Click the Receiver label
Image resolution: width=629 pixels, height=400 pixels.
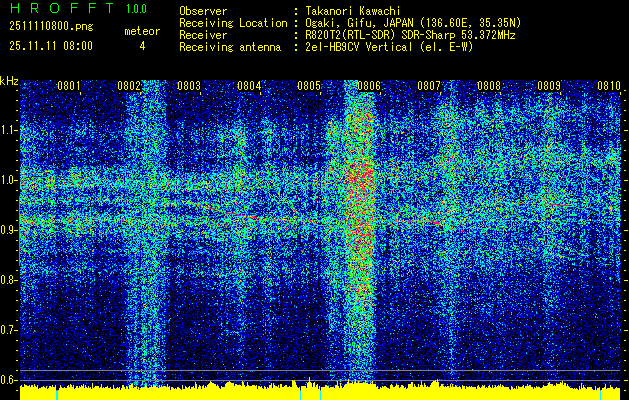pos(203,35)
